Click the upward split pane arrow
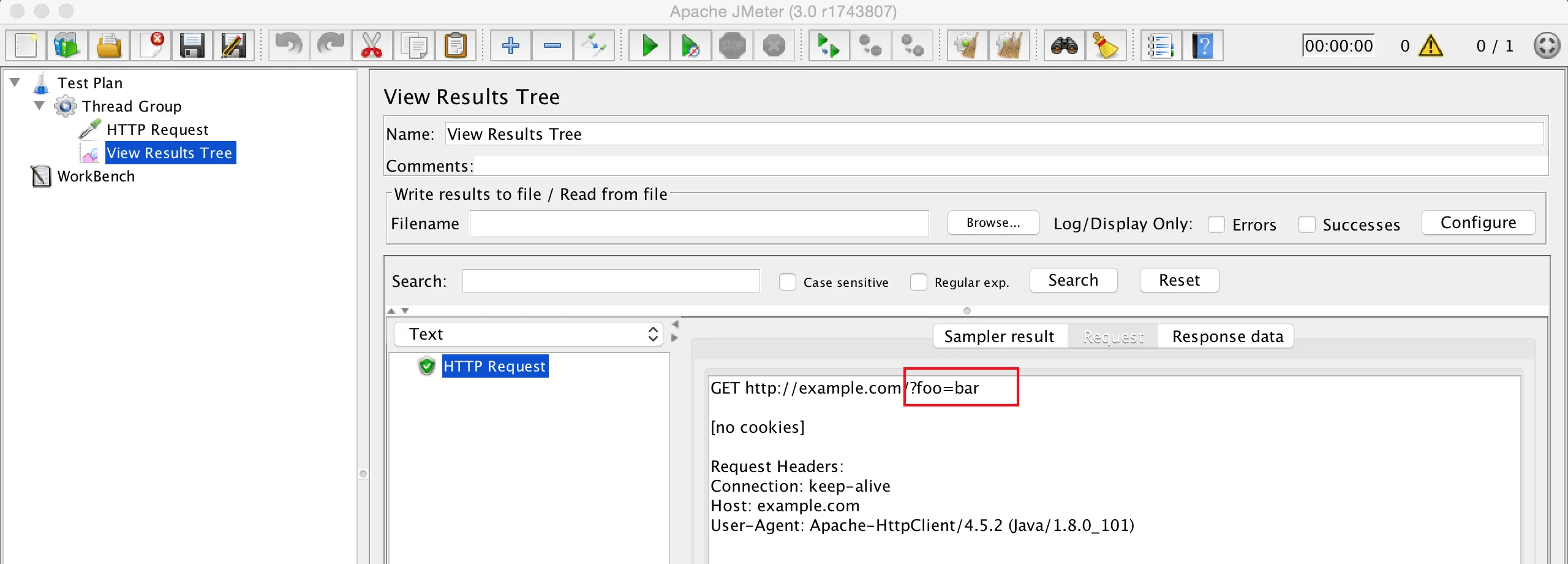Viewport: 1568px width, 564px height. (392, 311)
